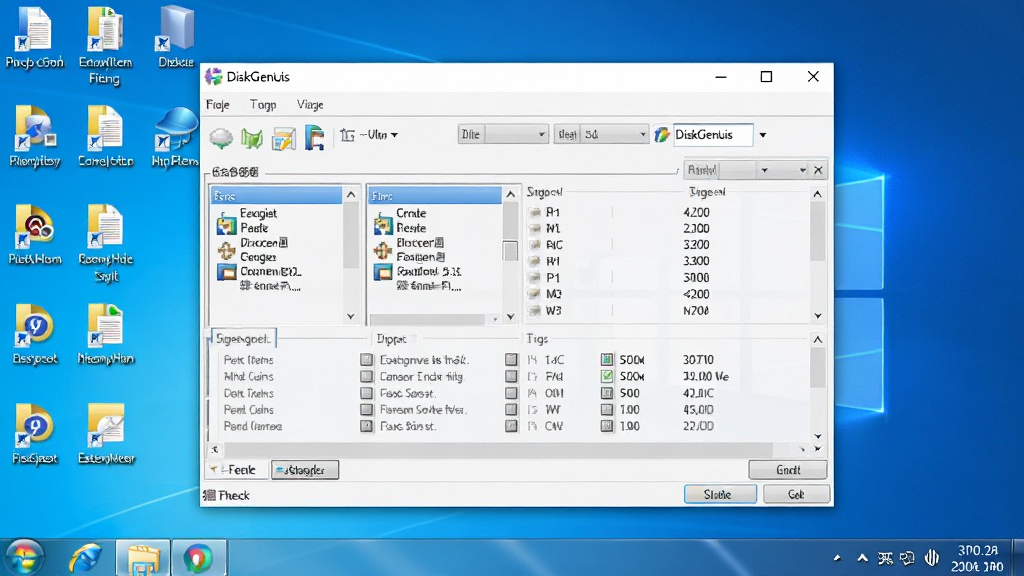The height and width of the screenshot is (576, 1024).
Task: Click the volume icon in system tray
Action: 932,558
